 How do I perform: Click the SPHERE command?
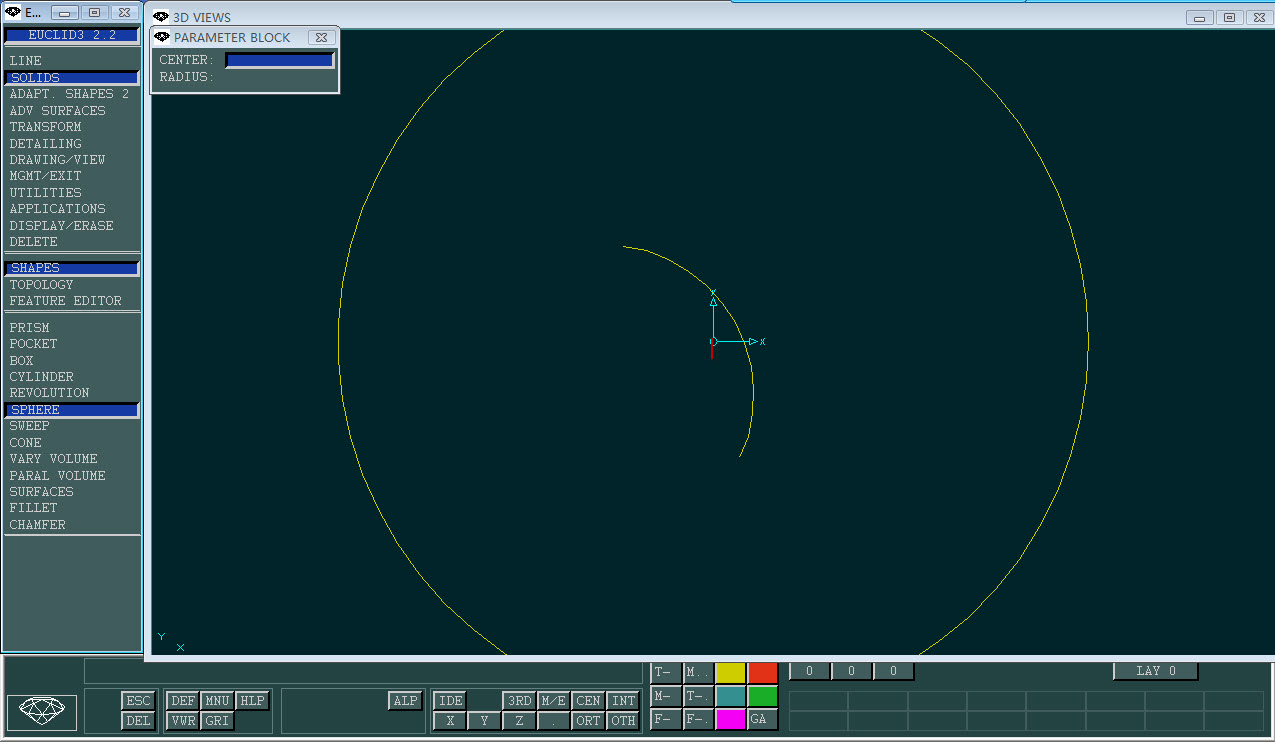(72, 410)
